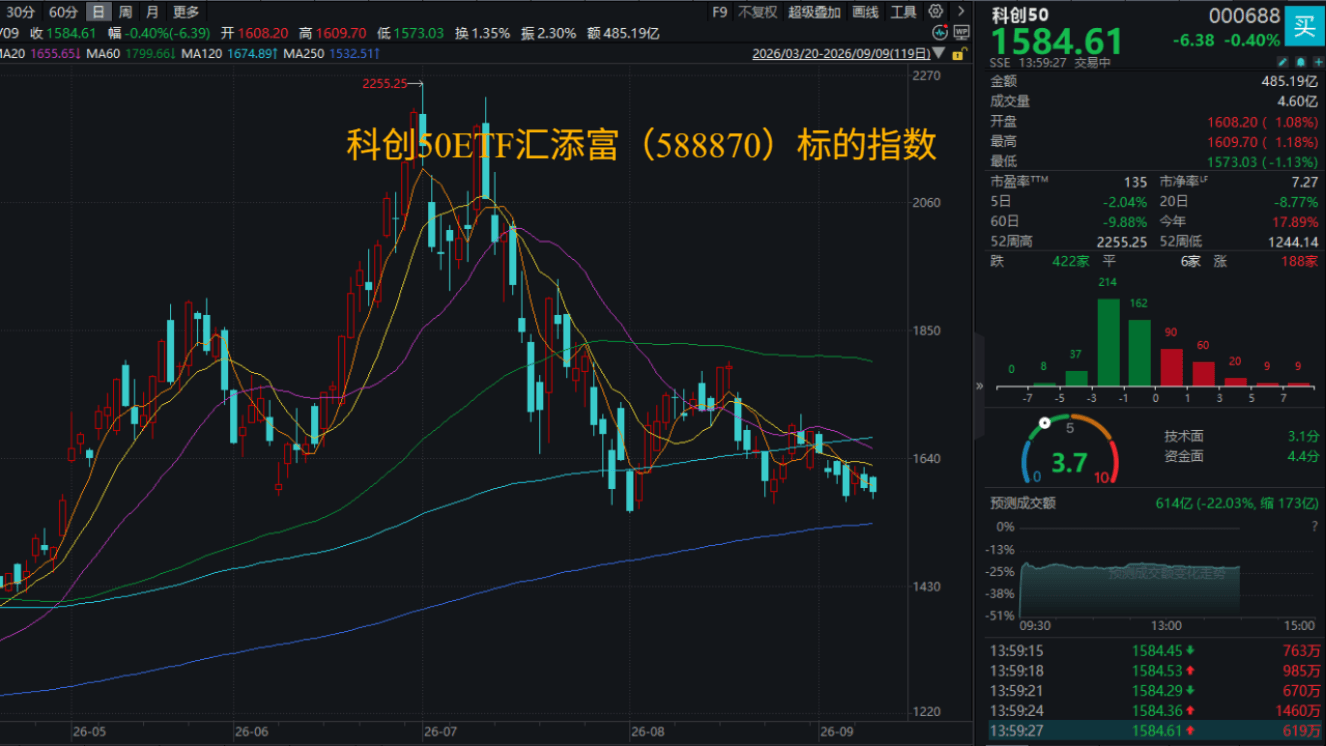This screenshot has width=1326, height=746.
Task: Click the 超级叠加 overlay button
Action: coord(814,12)
